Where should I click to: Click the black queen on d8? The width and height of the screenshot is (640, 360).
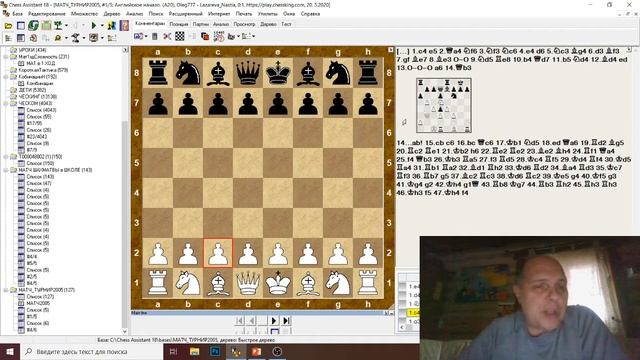[x=248, y=73]
